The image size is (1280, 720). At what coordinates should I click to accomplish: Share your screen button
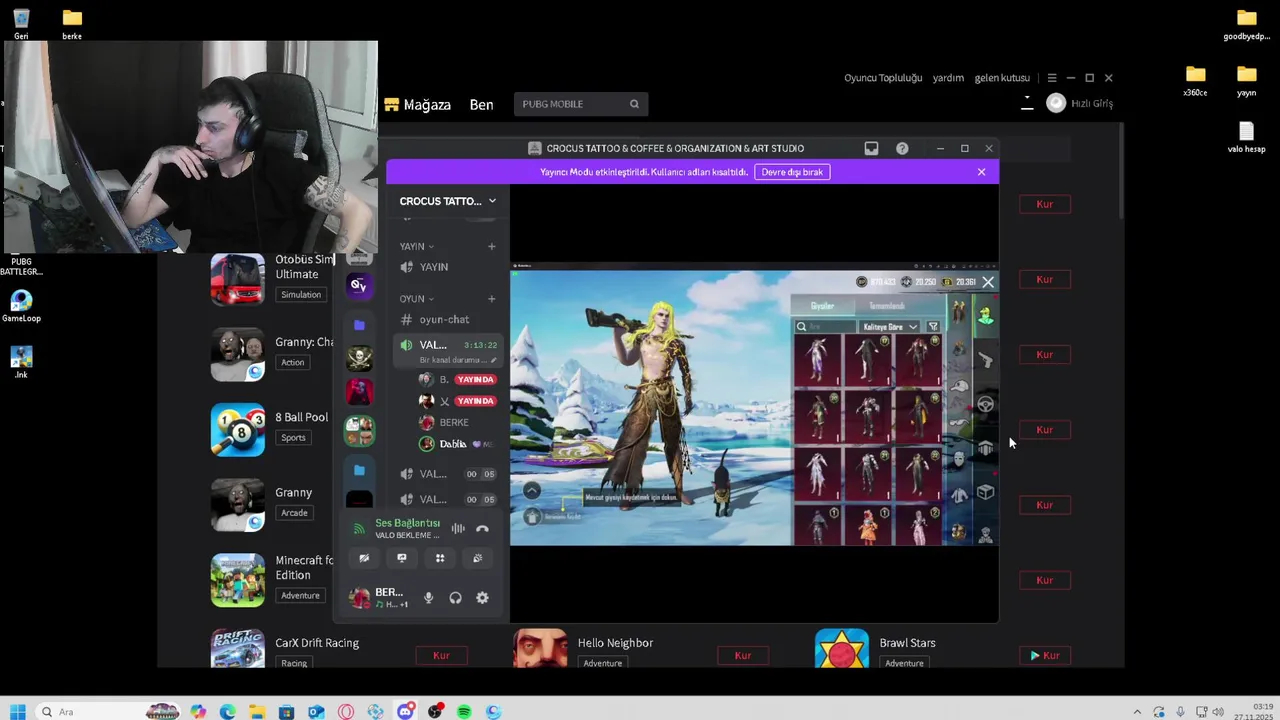(x=402, y=558)
